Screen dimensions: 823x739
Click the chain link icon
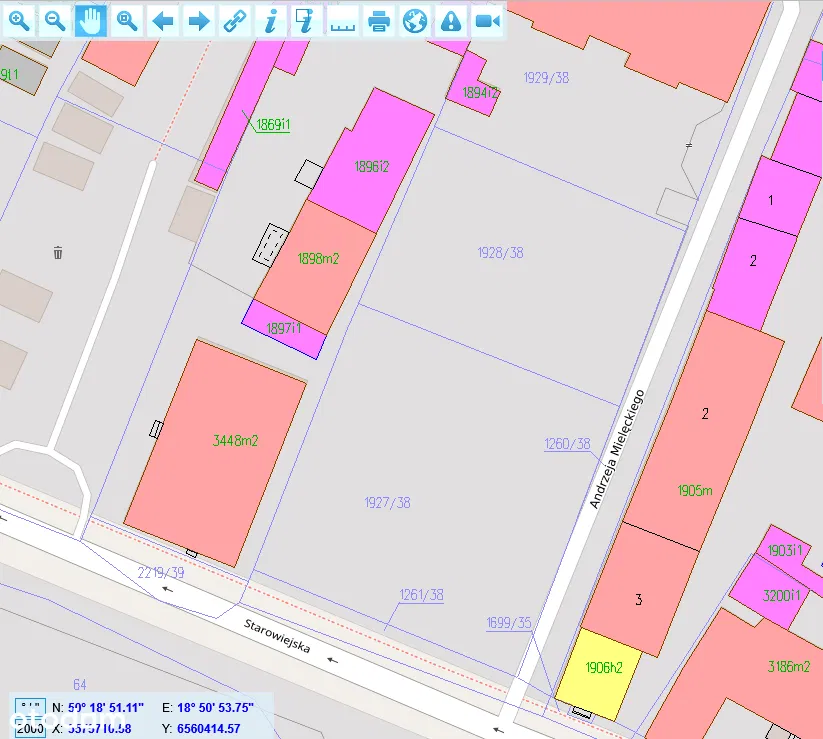pos(235,20)
